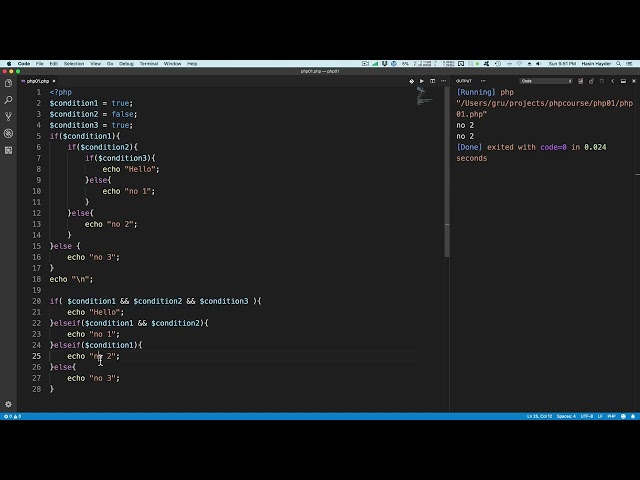Click the Wi-Fi icon in menu bar
The image size is (640, 480).
pyautogui.click(x=520, y=64)
